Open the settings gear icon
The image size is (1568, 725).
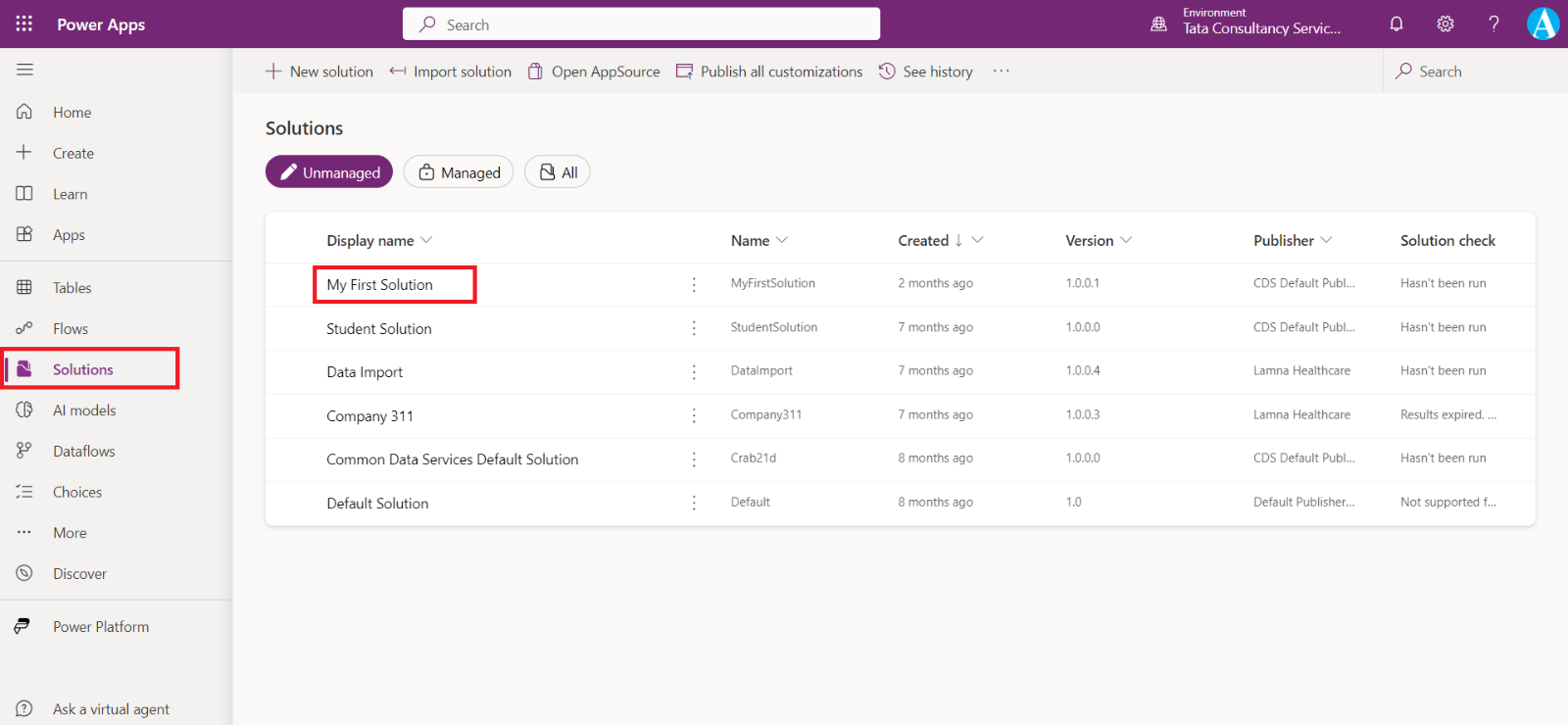click(x=1445, y=24)
